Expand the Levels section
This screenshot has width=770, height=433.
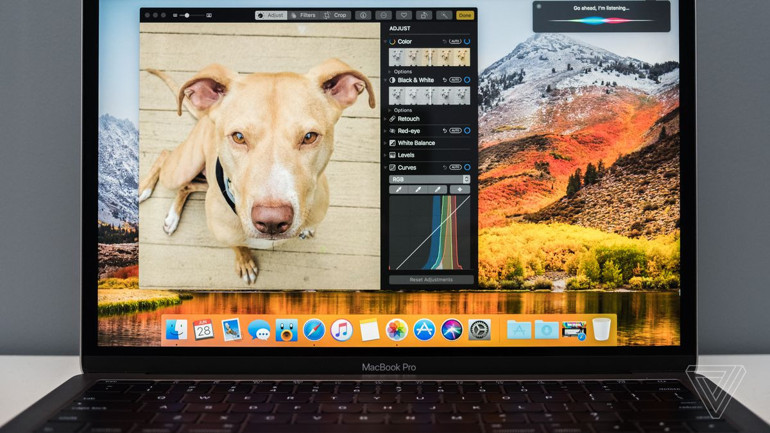pyautogui.click(x=385, y=155)
